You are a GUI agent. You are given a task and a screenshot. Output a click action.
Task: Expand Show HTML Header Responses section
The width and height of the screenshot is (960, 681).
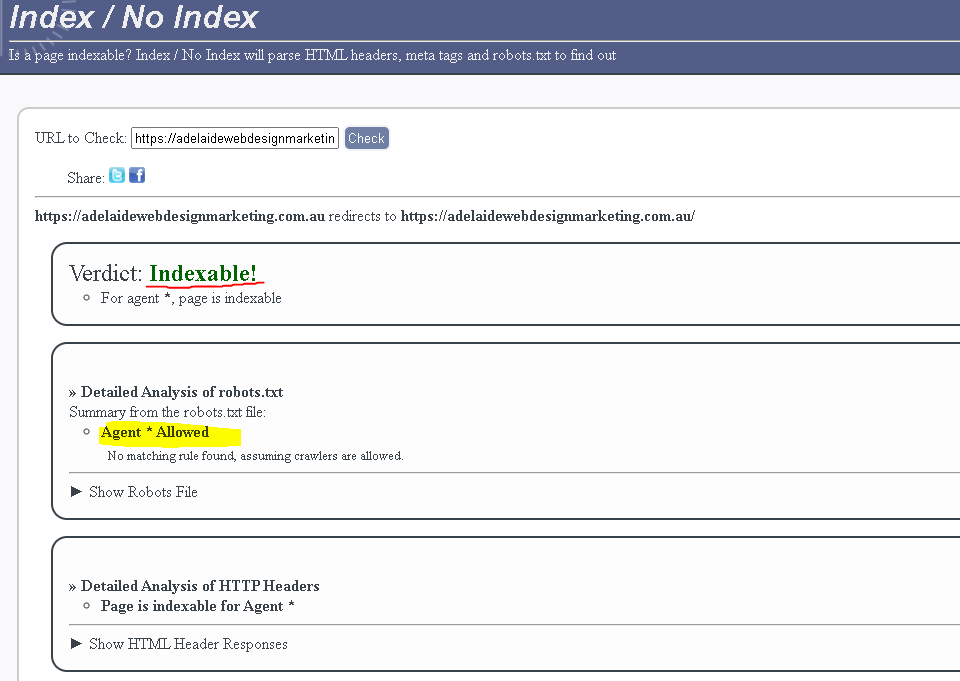(x=179, y=644)
